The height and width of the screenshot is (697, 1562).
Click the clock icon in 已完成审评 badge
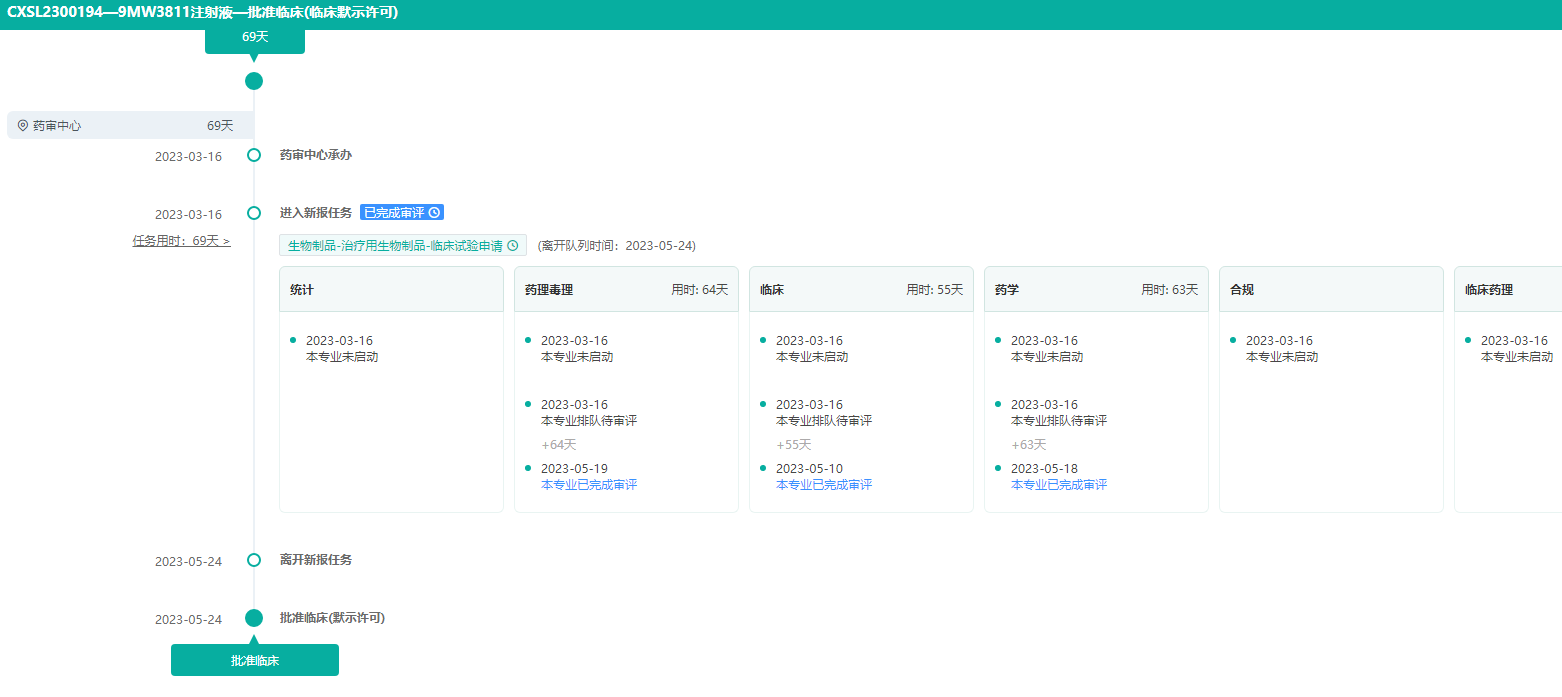pos(434,213)
